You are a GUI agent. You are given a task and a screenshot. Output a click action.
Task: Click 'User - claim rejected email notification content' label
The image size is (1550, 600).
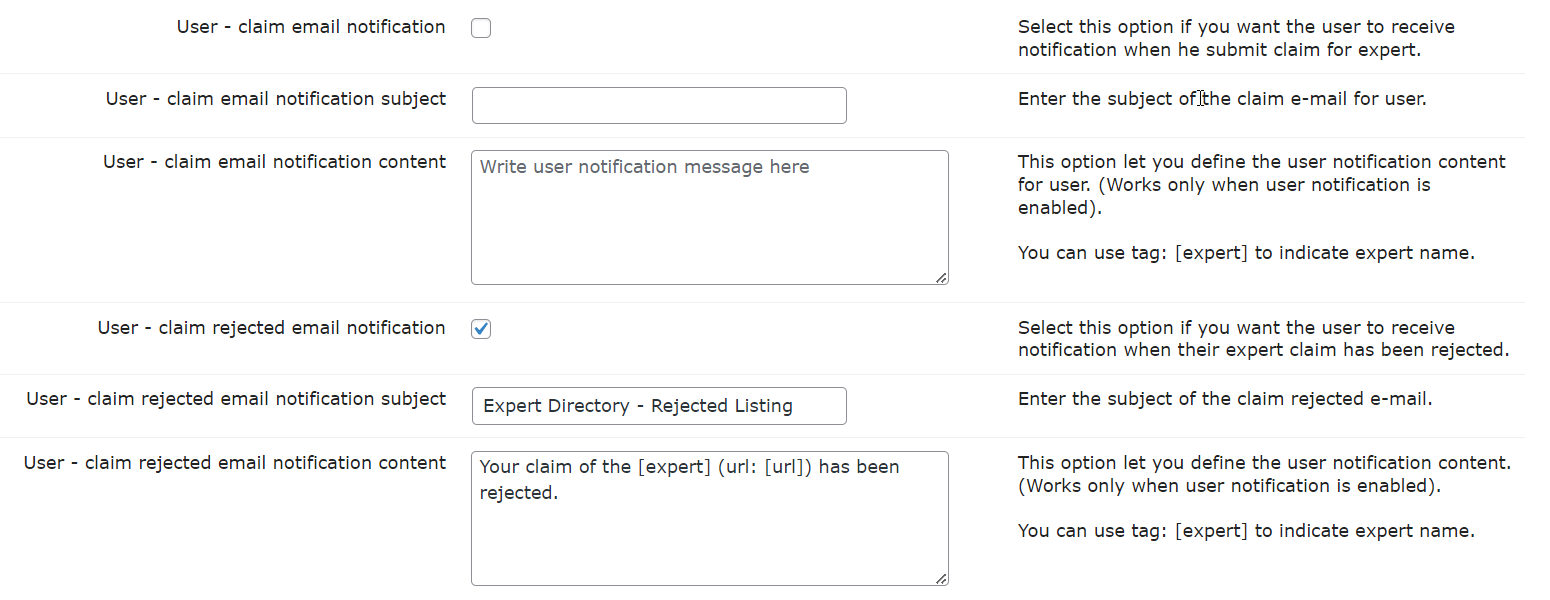[x=235, y=462]
